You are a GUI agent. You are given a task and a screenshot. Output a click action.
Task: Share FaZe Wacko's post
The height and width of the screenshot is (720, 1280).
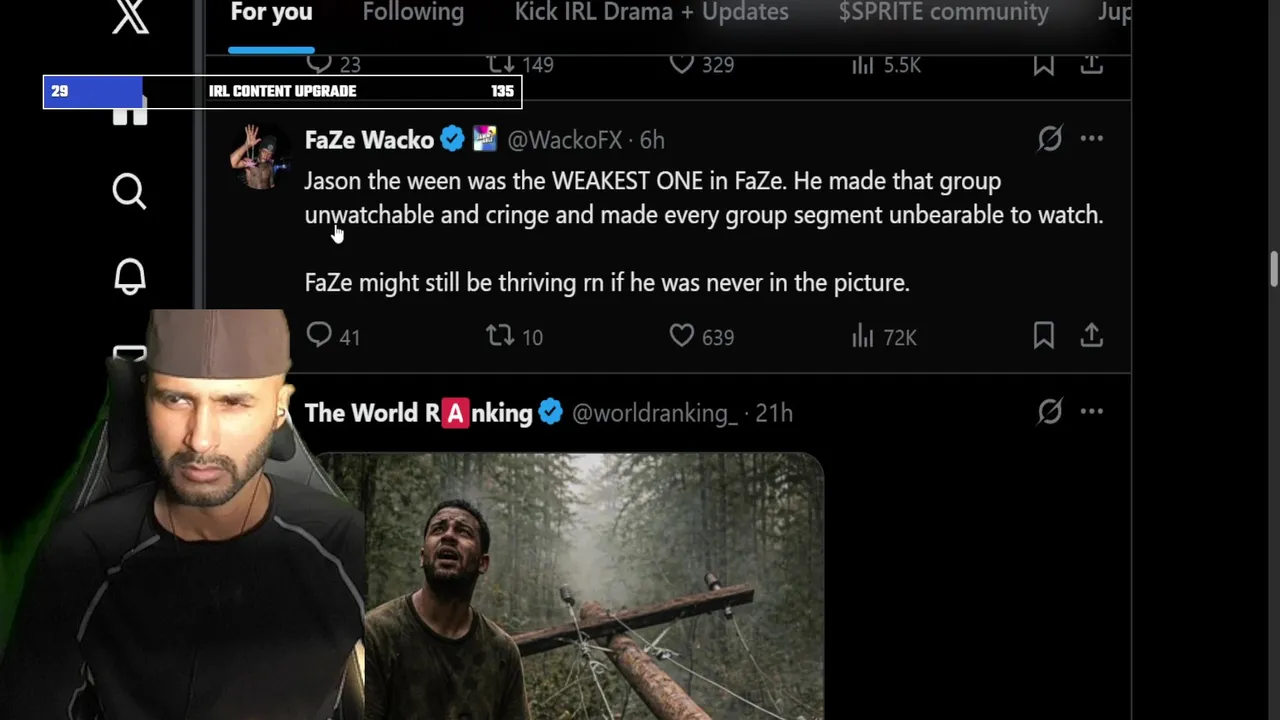coord(1091,336)
